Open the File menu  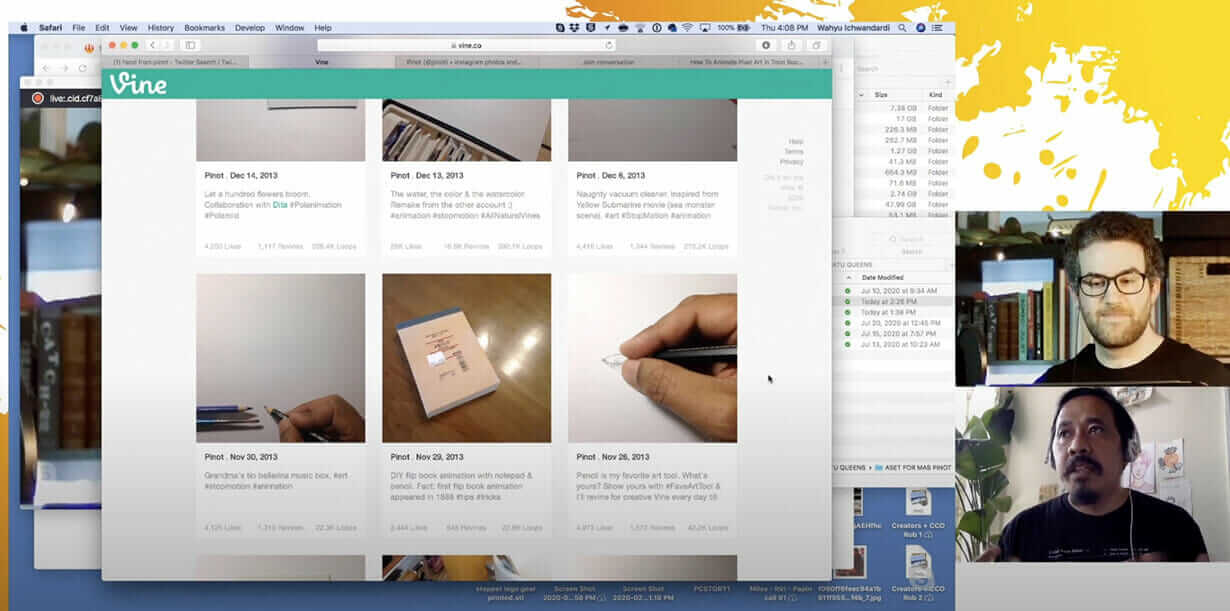(78, 28)
